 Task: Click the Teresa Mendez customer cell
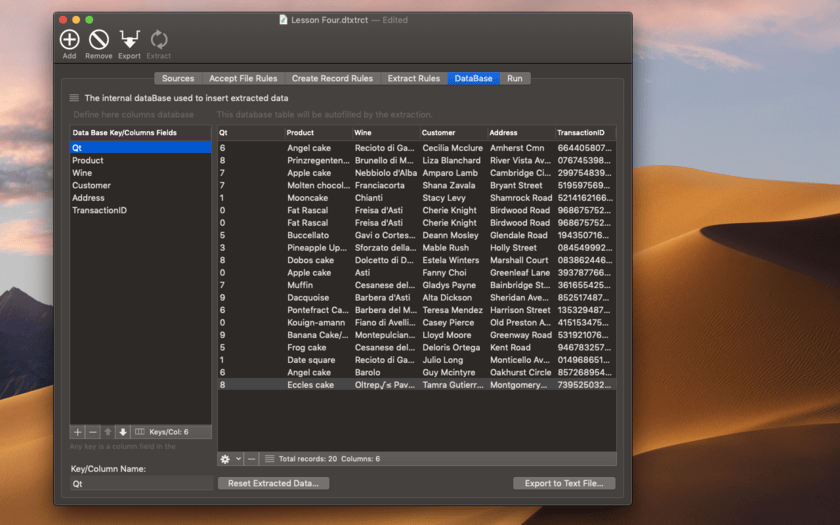click(453, 310)
